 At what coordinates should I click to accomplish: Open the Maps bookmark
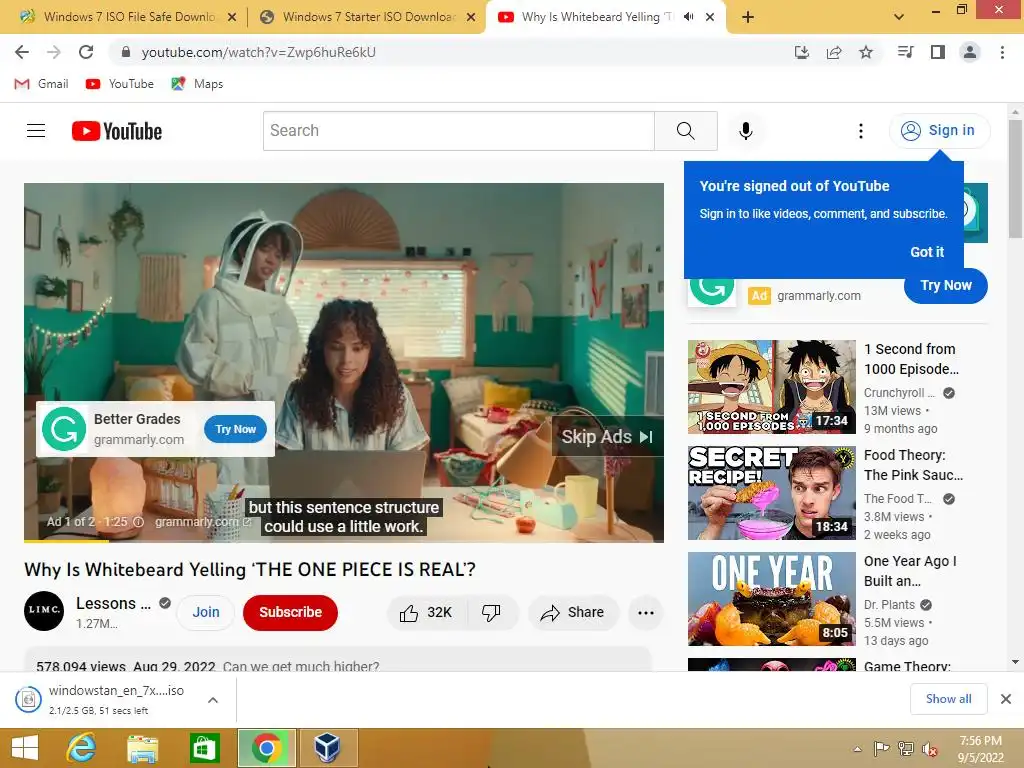[197, 84]
